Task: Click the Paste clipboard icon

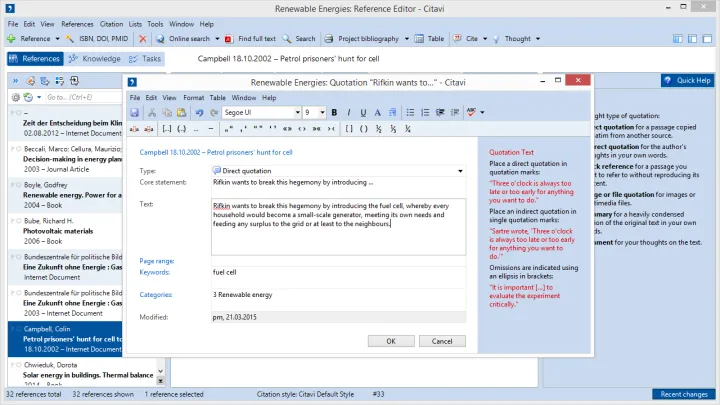Action: [x=181, y=112]
